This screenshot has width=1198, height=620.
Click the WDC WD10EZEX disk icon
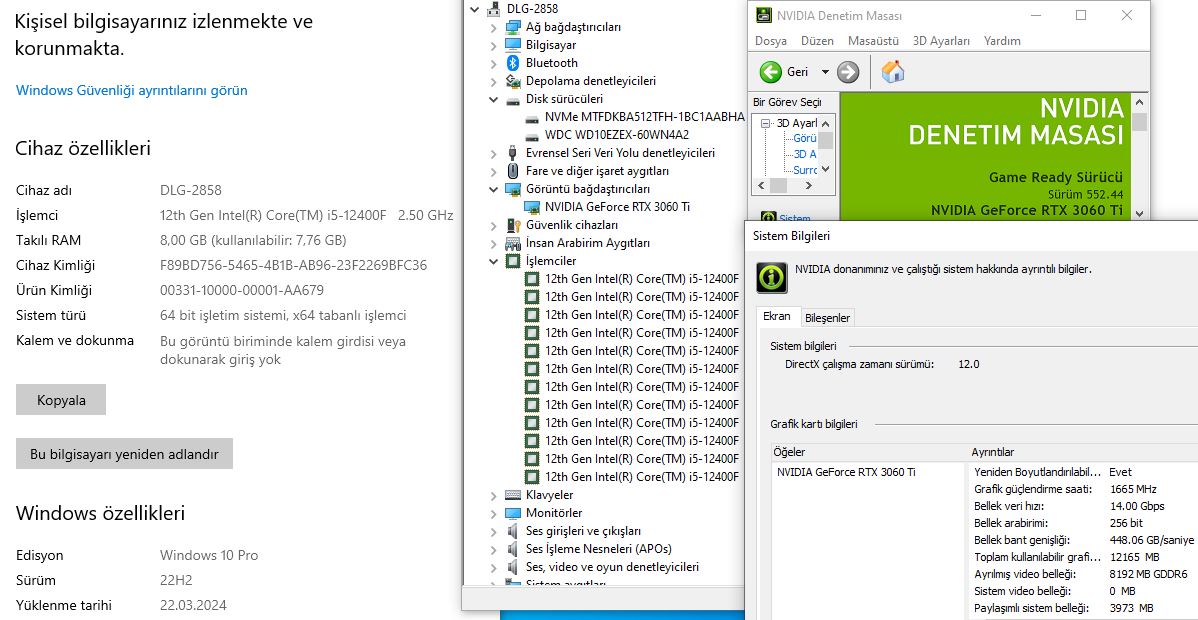[x=532, y=135]
